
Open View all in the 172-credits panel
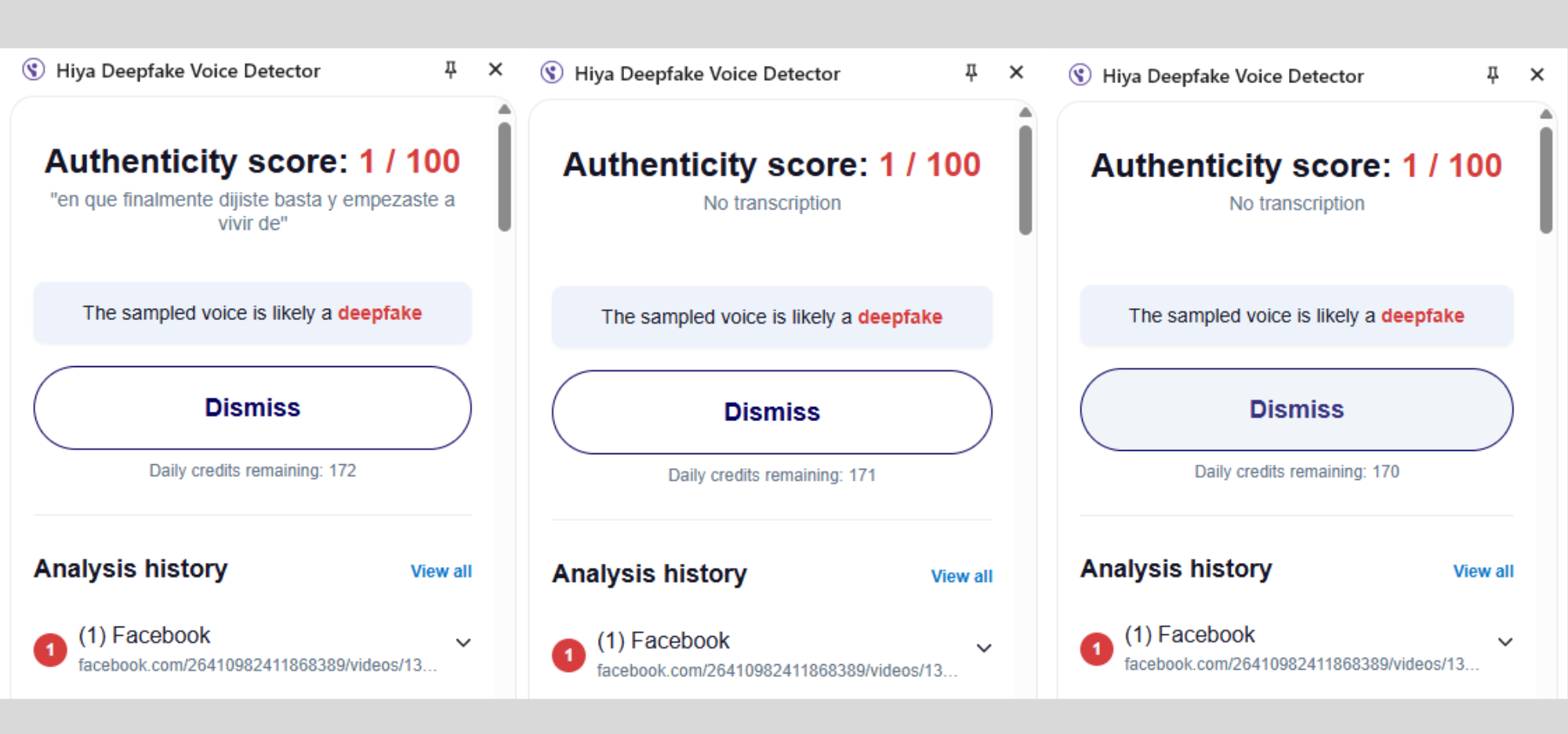tap(441, 572)
